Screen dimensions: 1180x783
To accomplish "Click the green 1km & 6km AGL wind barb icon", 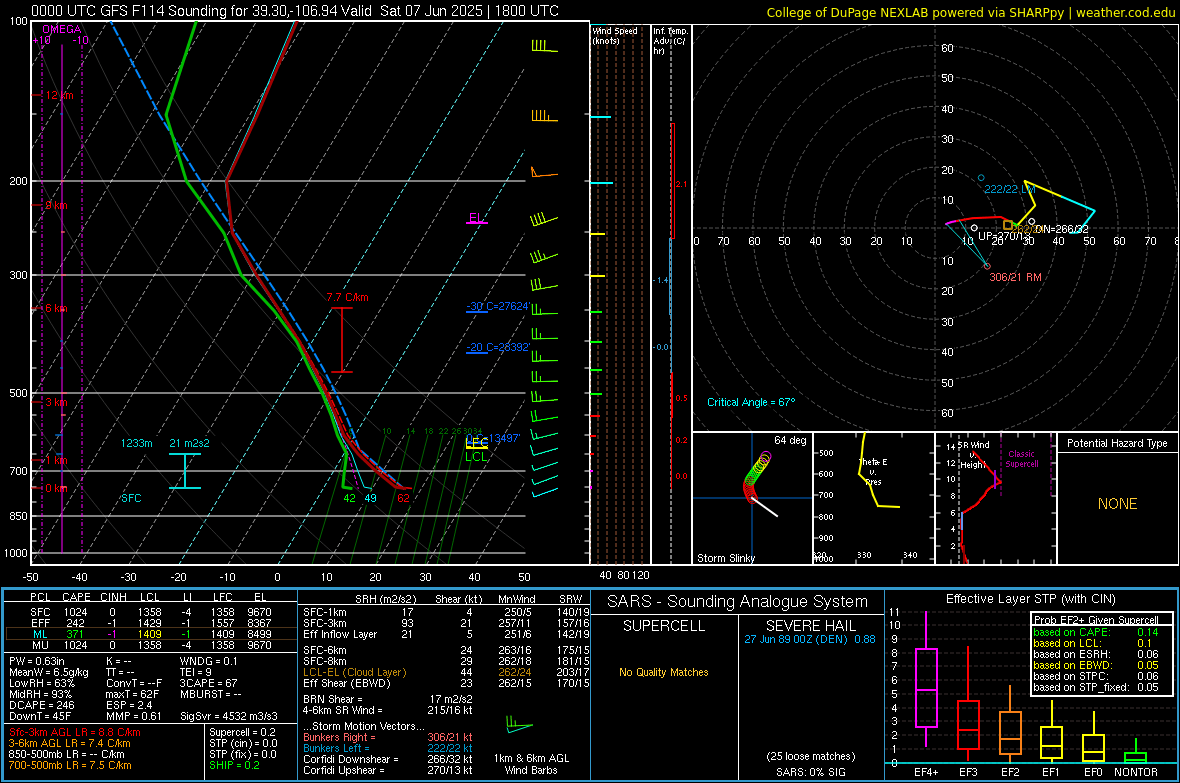I will click(519, 725).
